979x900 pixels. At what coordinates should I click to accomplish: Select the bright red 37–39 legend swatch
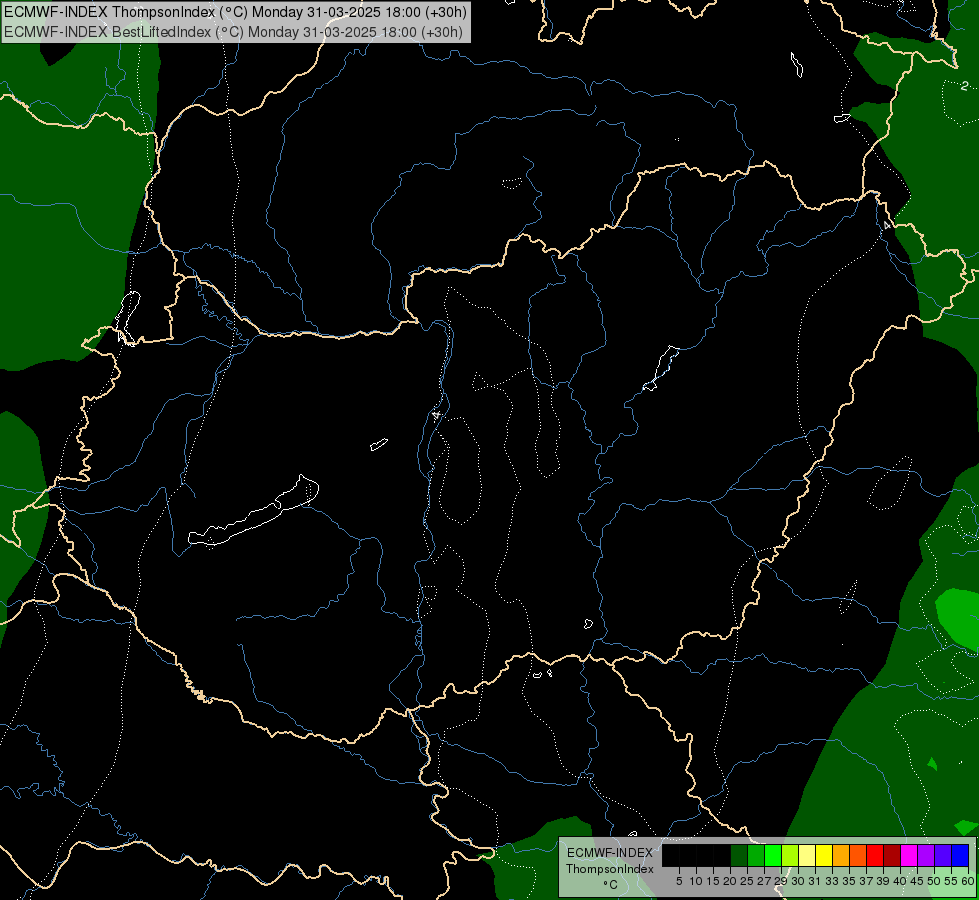[x=875, y=856]
